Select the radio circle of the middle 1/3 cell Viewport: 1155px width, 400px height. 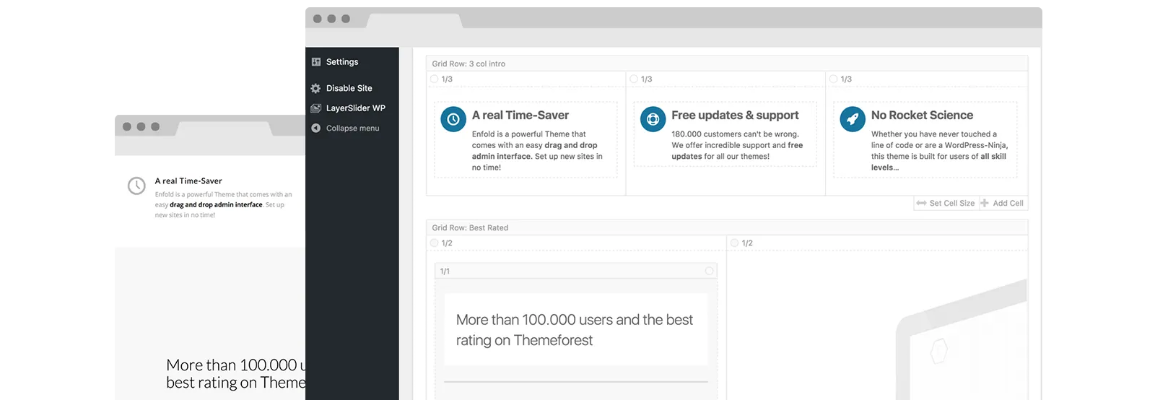634,79
